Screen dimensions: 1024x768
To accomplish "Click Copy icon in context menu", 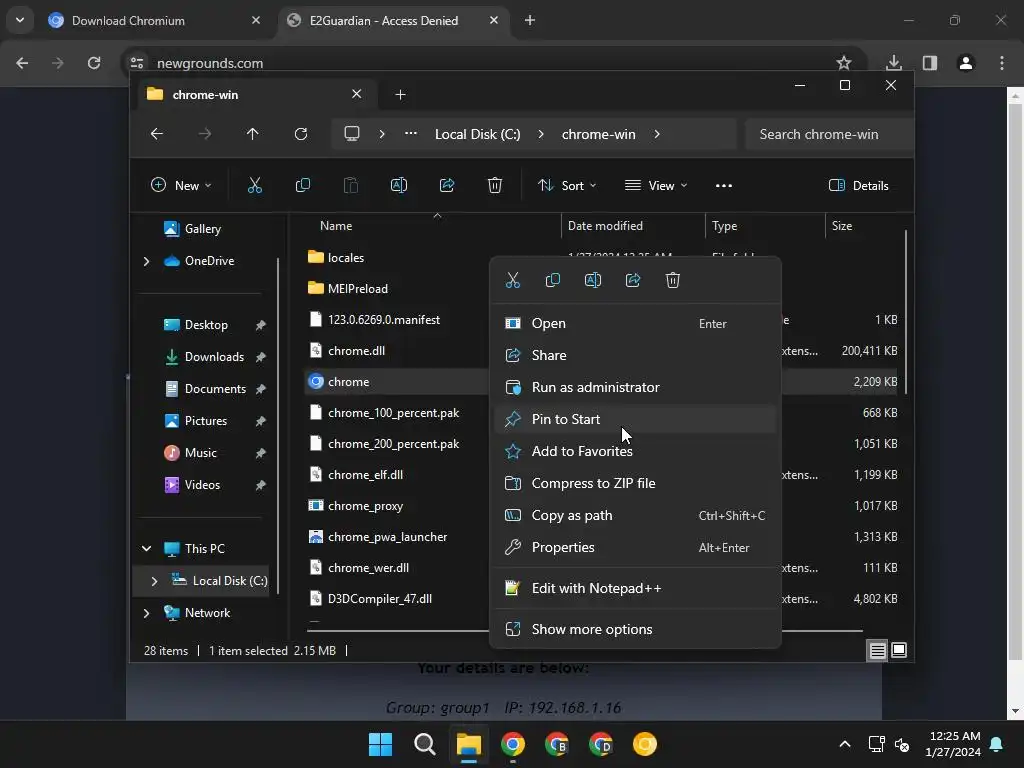I will 552,280.
